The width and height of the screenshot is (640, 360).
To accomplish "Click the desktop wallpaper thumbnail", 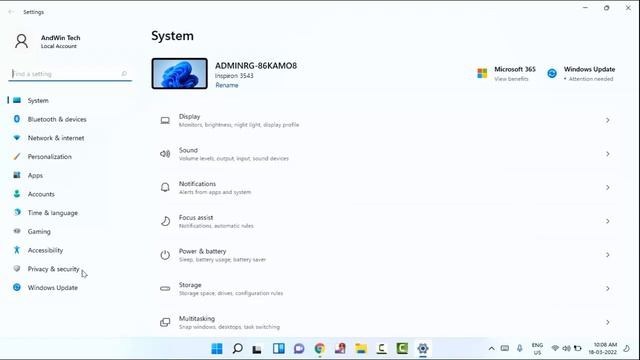I will 180,73.
